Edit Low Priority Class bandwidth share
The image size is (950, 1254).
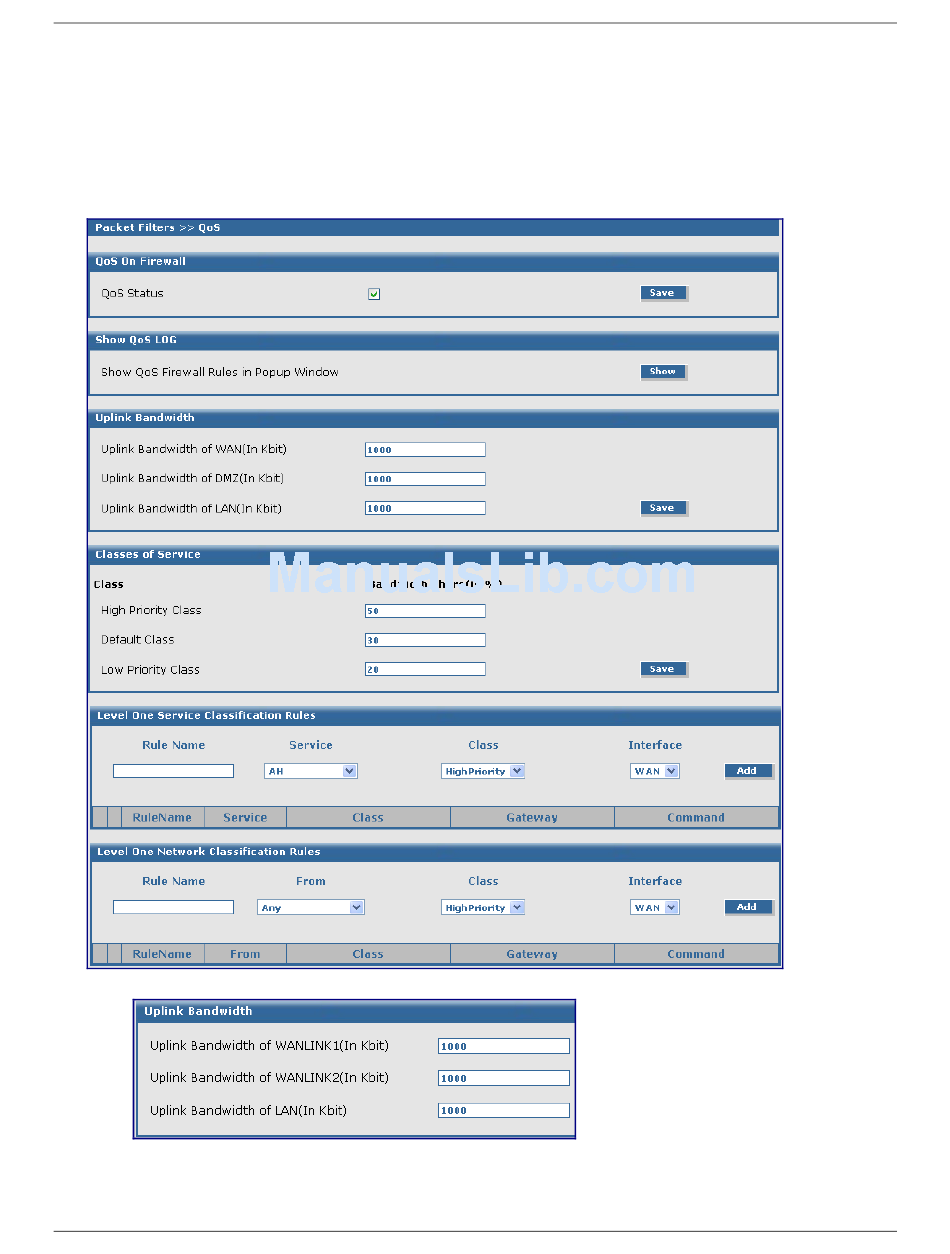point(425,669)
